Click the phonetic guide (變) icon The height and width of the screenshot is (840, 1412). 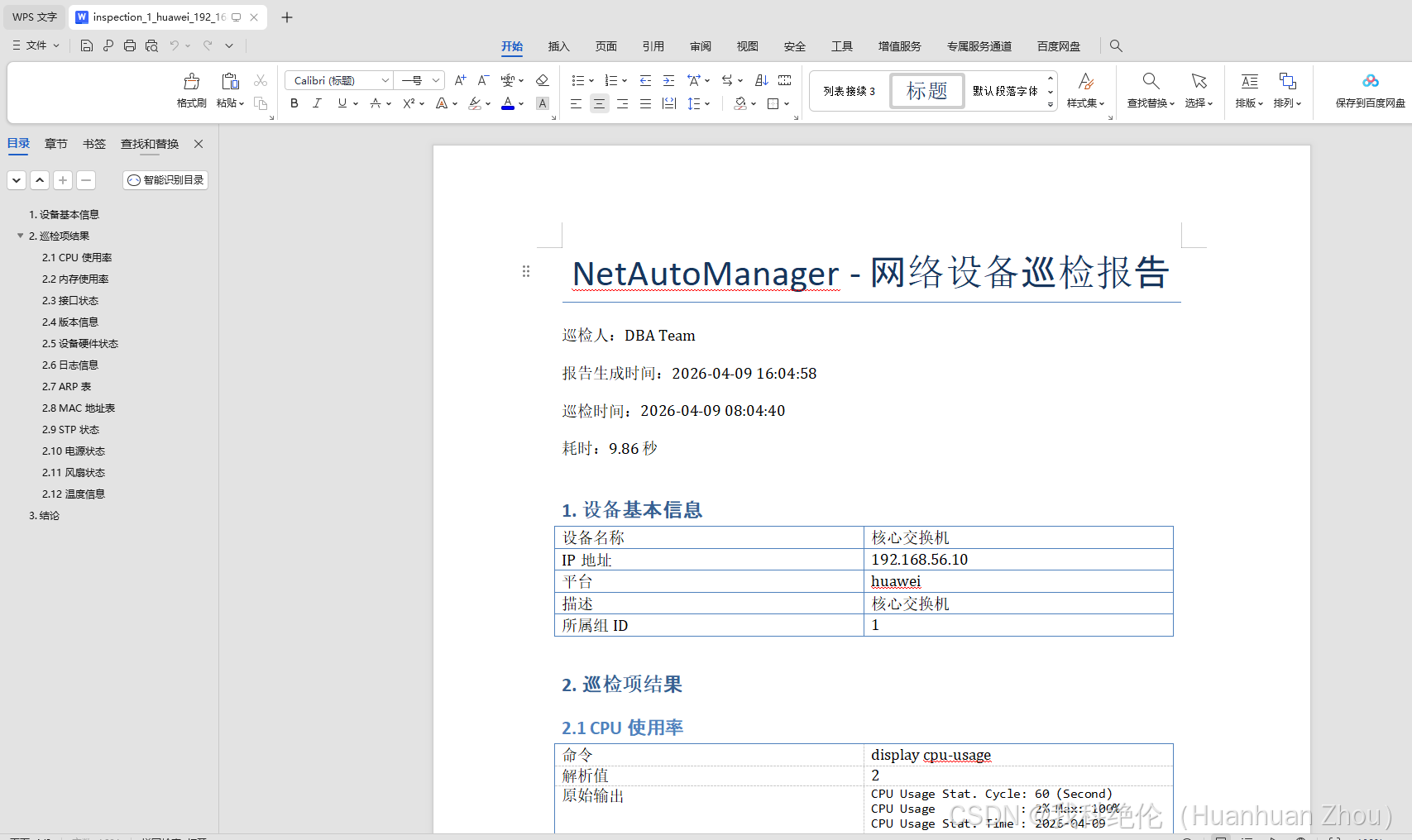[x=508, y=80]
